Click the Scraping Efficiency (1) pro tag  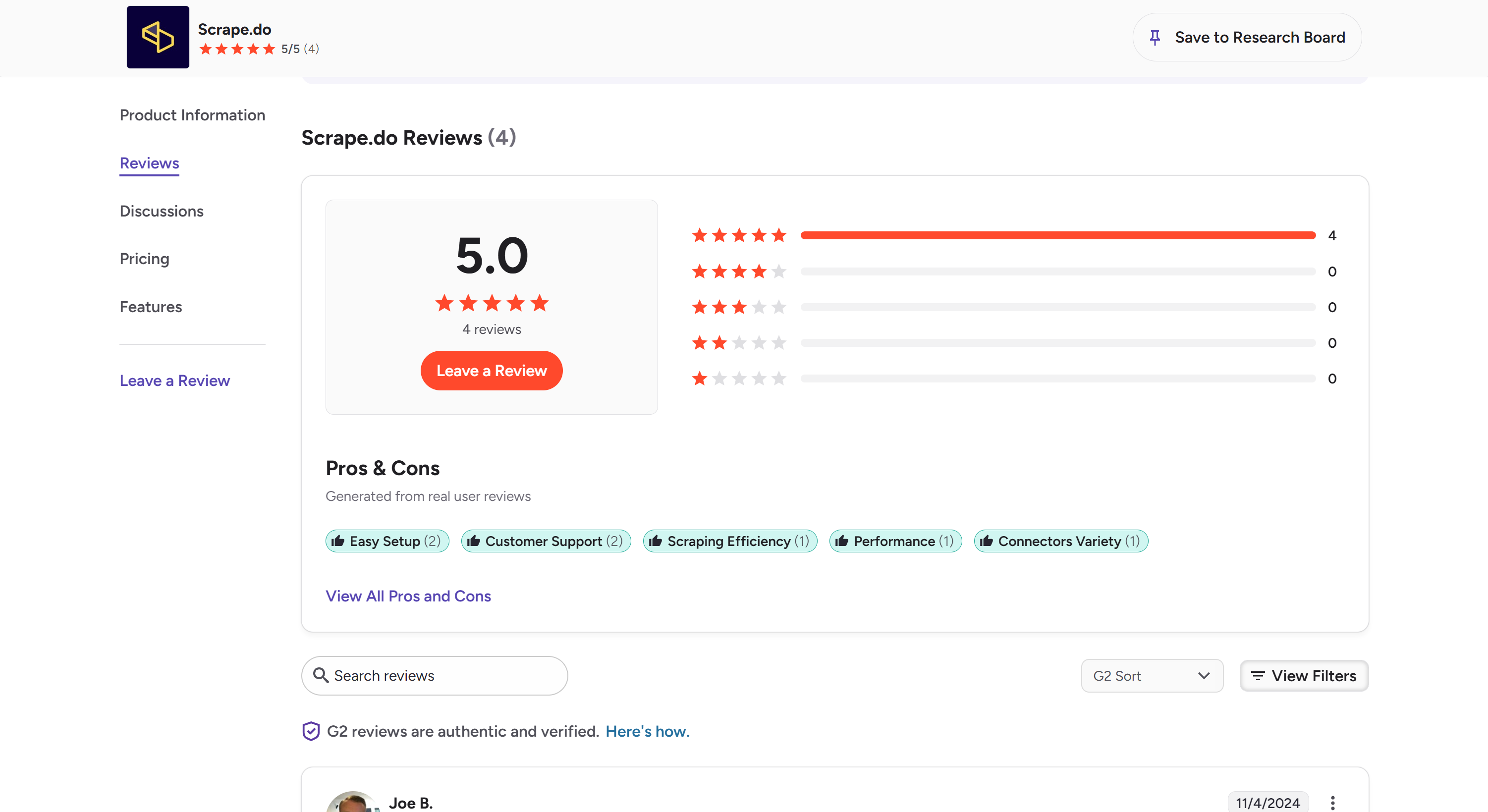730,541
